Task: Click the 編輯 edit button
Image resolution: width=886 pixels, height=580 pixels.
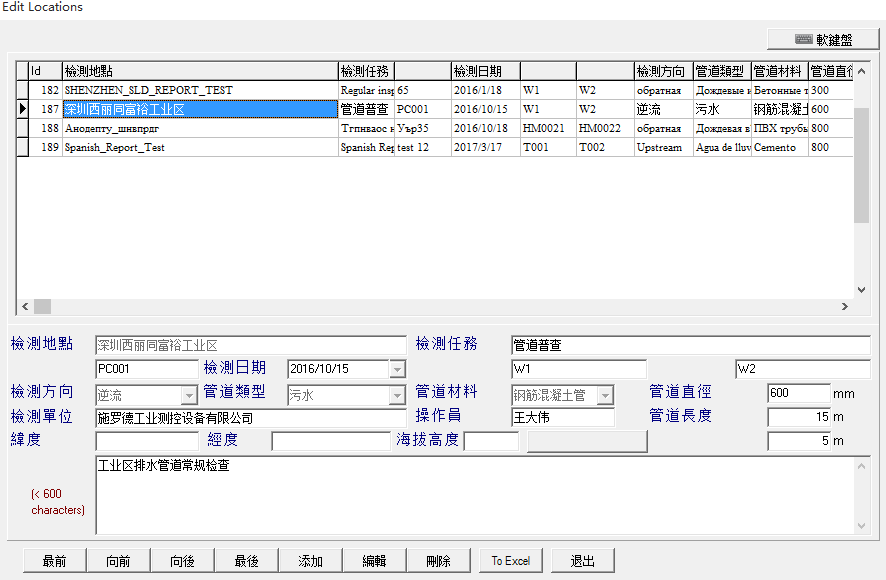Action: pos(374,561)
